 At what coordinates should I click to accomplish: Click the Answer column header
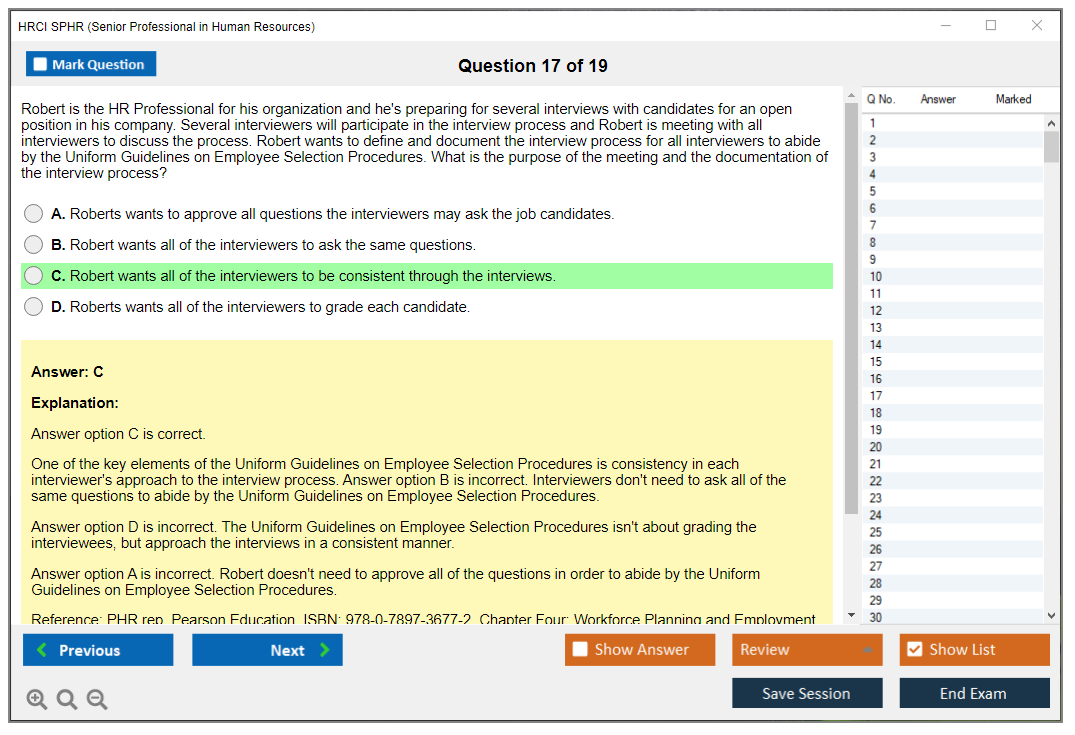[x=938, y=99]
